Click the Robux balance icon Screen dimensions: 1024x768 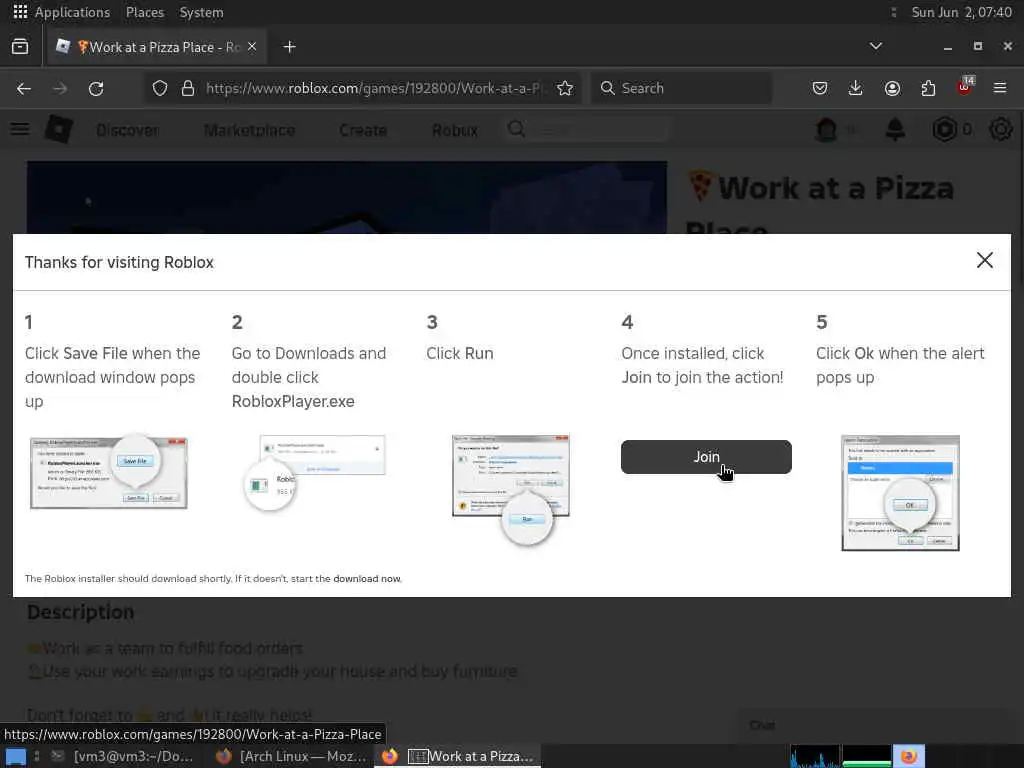[944, 129]
